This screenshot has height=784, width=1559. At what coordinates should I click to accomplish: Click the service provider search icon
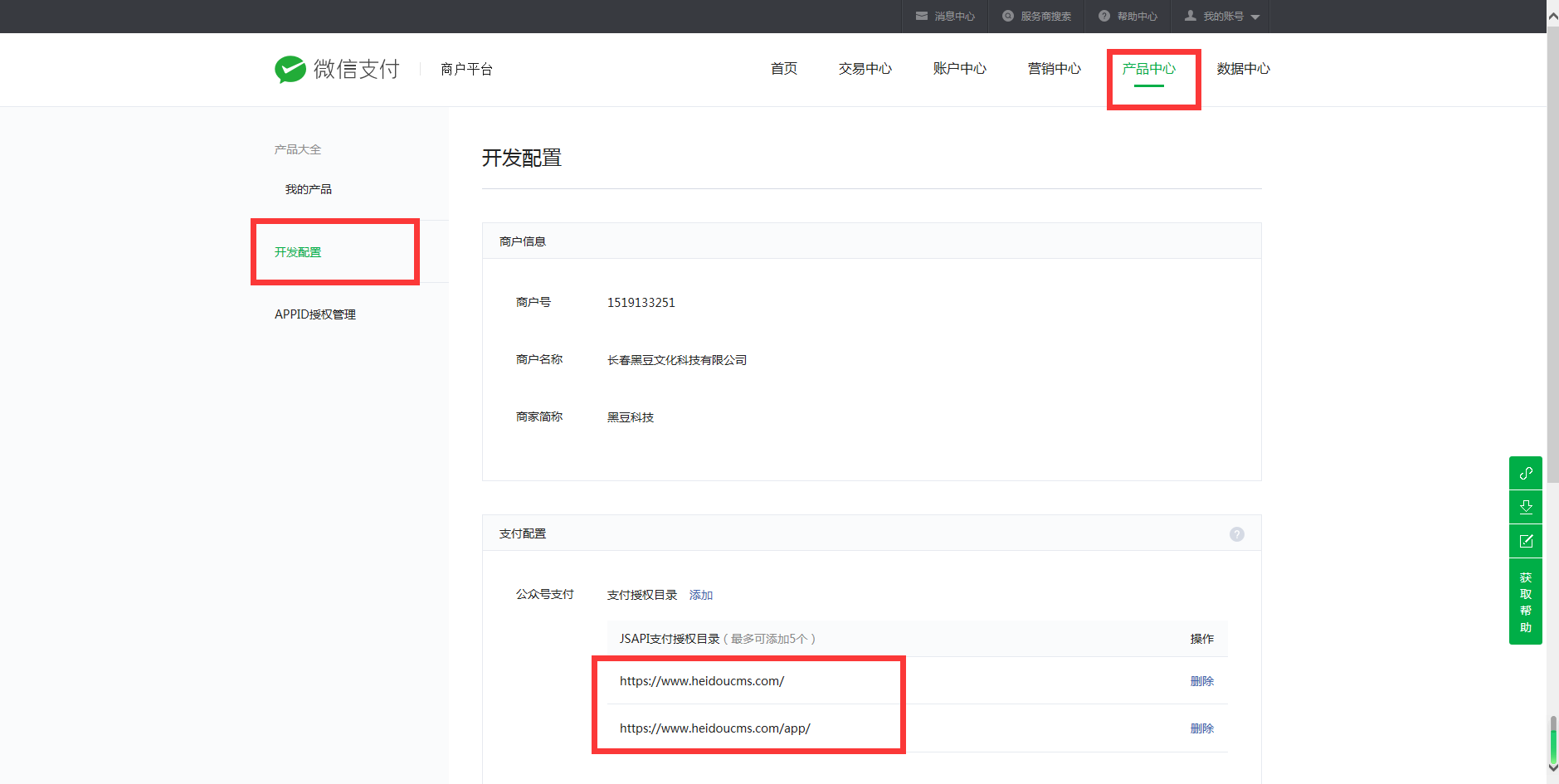(x=1008, y=16)
